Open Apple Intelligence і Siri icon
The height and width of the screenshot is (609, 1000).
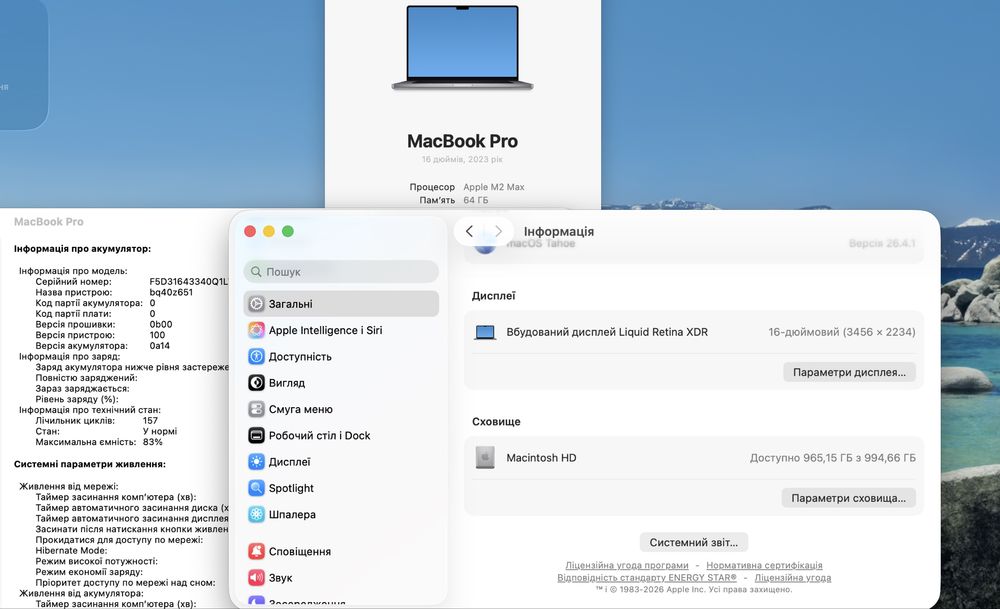point(256,330)
